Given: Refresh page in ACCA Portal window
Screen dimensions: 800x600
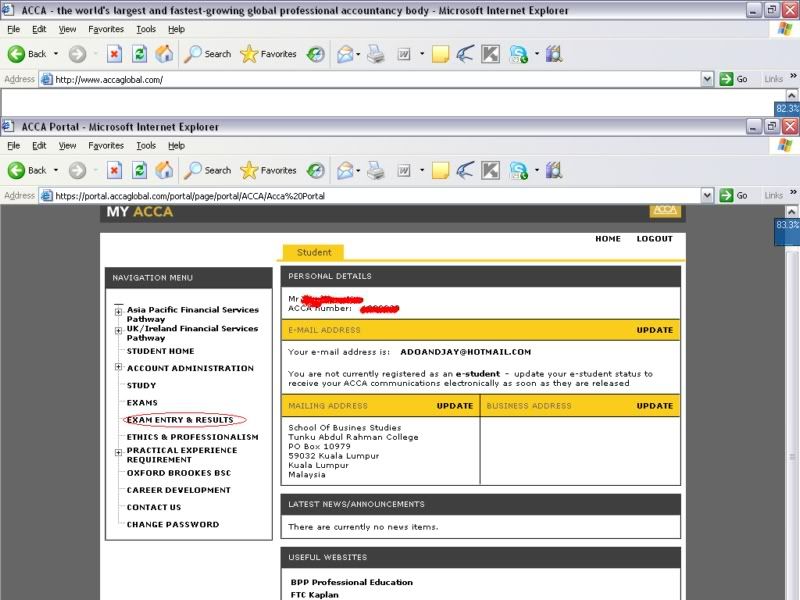Looking at the screenshot, I should click(x=139, y=170).
